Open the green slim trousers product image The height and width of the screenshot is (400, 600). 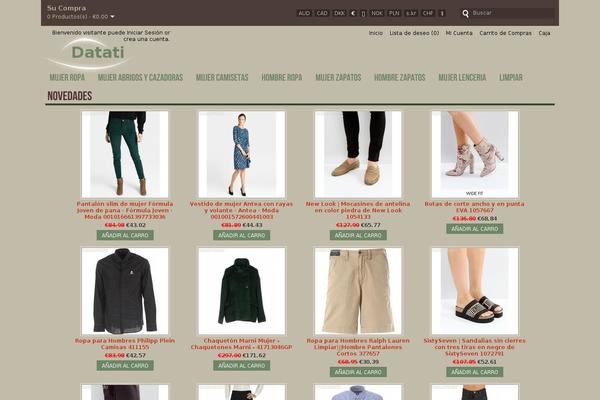click(125, 154)
